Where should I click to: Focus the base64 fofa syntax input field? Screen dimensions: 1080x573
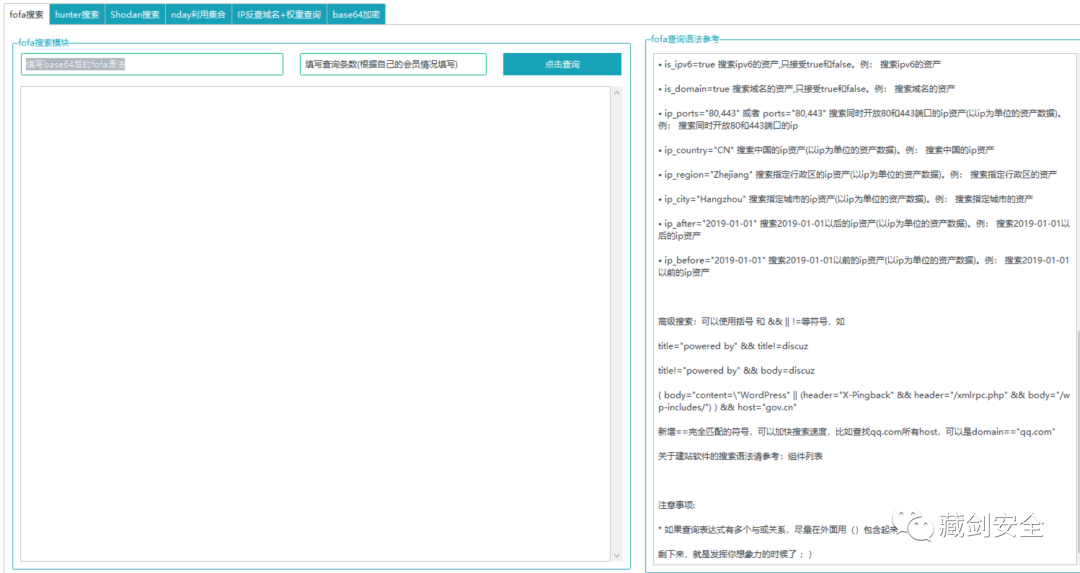coord(152,64)
